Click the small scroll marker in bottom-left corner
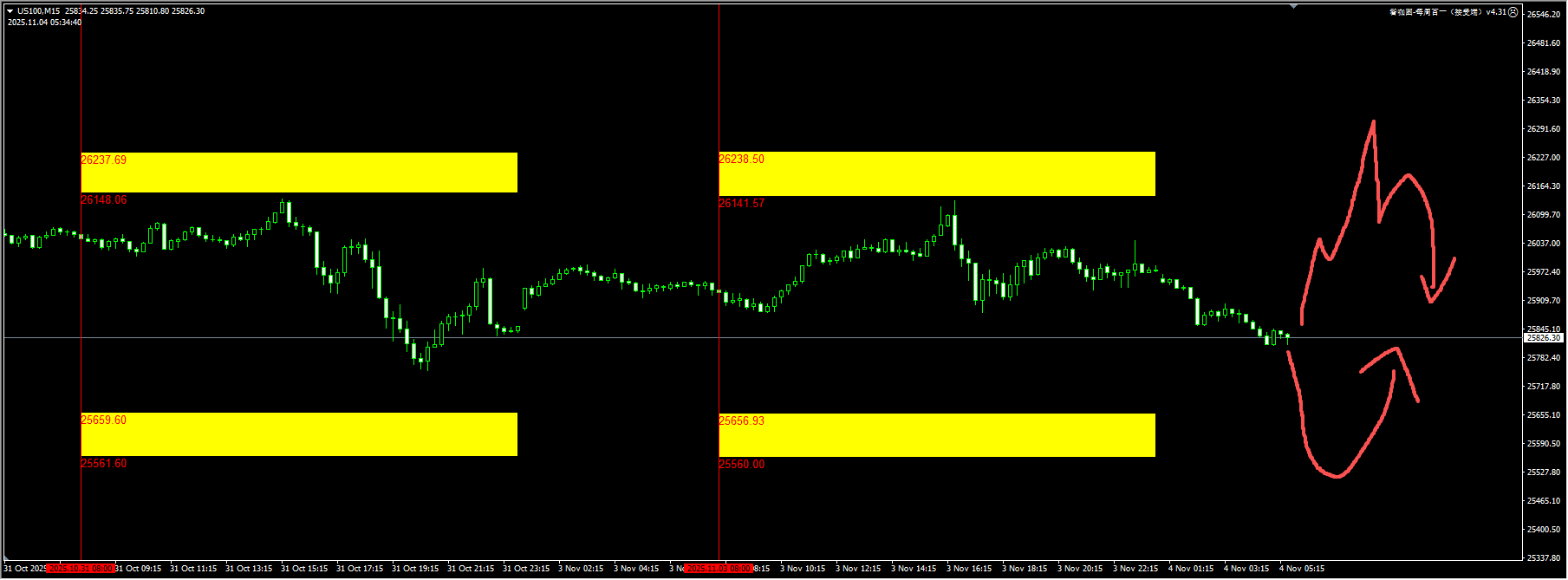 (7, 560)
